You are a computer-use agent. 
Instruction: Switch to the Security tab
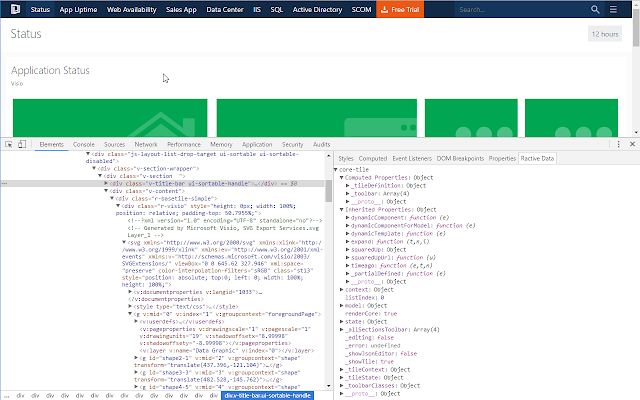[292, 144]
